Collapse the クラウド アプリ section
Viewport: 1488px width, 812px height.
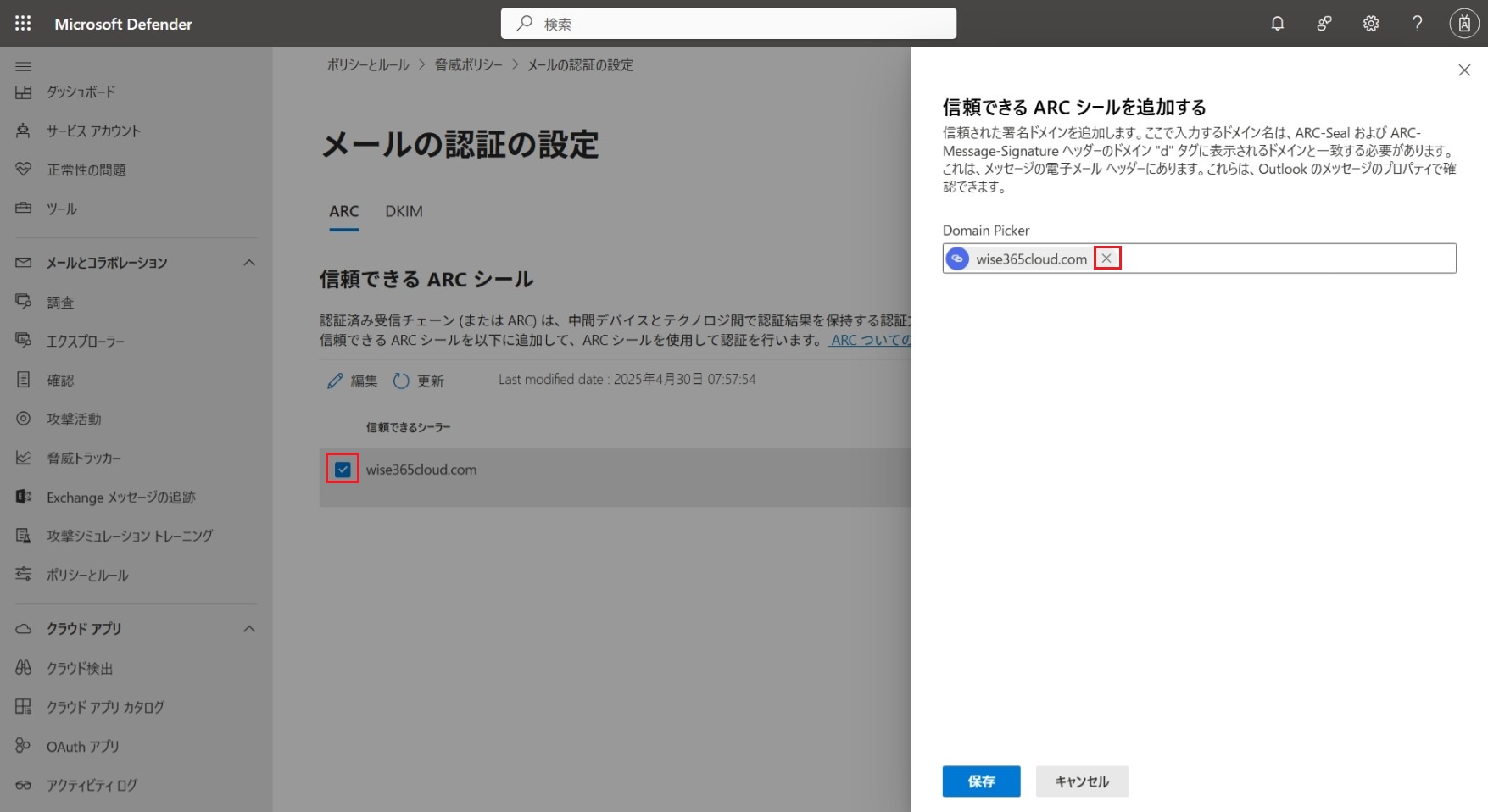pos(249,629)
